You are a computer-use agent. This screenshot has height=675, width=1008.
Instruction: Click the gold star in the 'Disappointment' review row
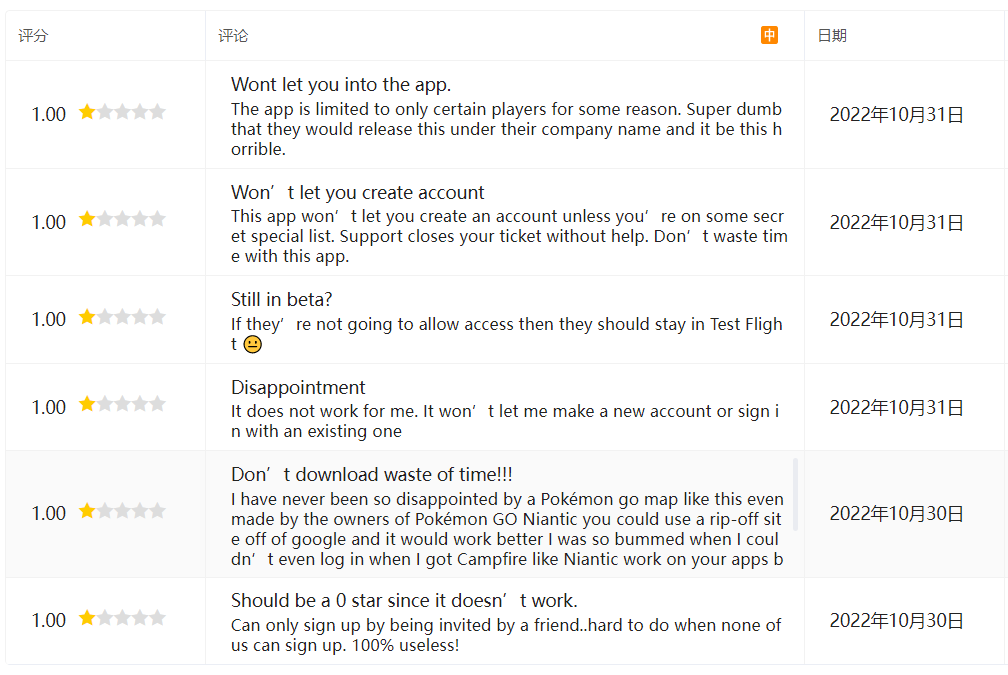(87, 404)
